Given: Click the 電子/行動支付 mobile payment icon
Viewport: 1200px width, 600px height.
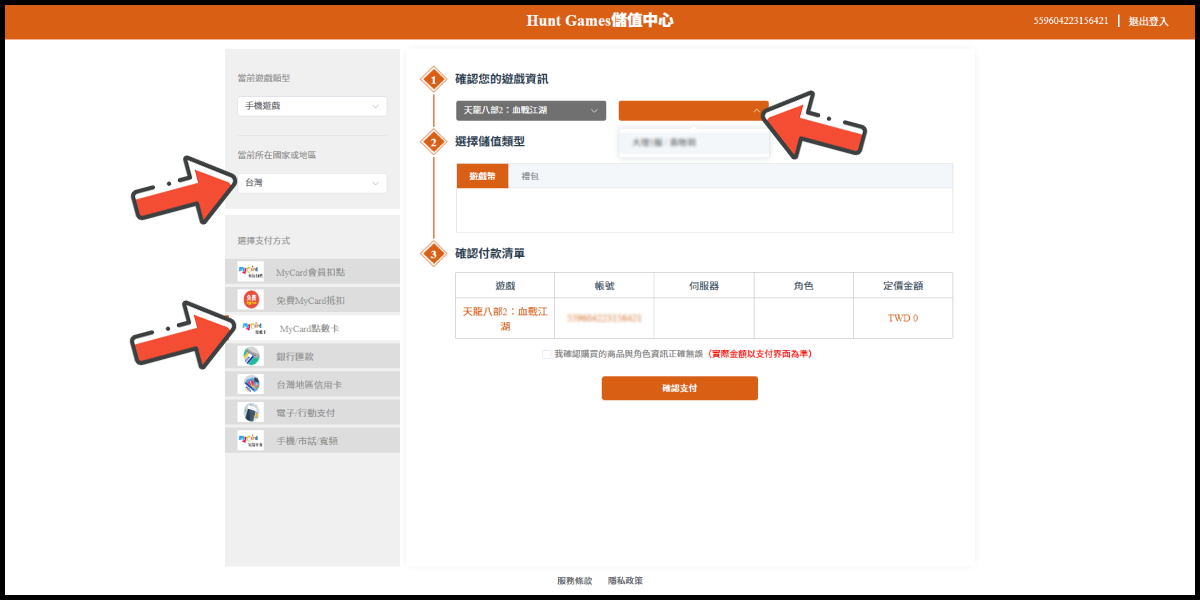Looking at the screenshot, I should tap(250, 412).
